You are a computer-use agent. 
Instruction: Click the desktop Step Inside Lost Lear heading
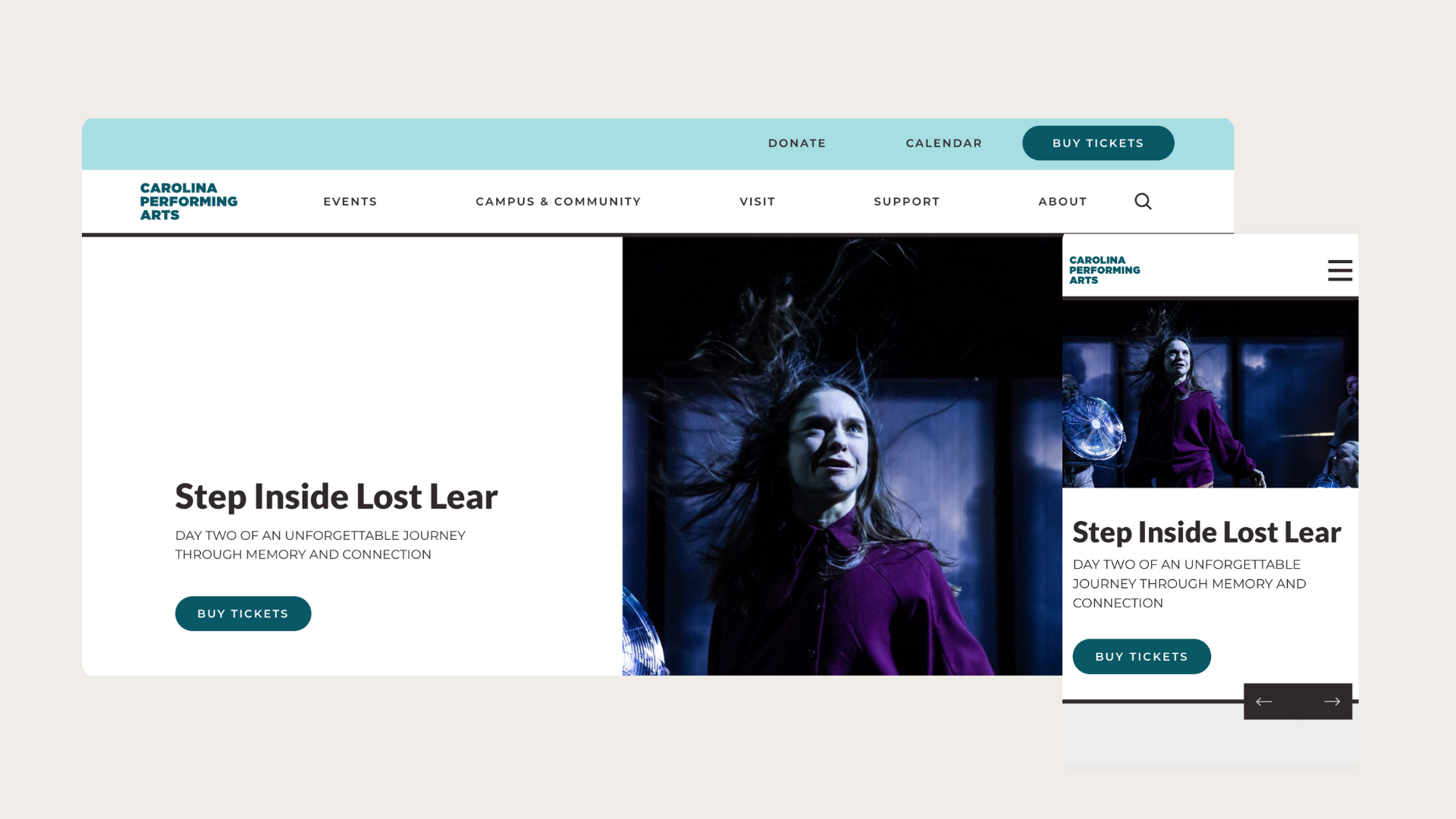tap(337, 497)
